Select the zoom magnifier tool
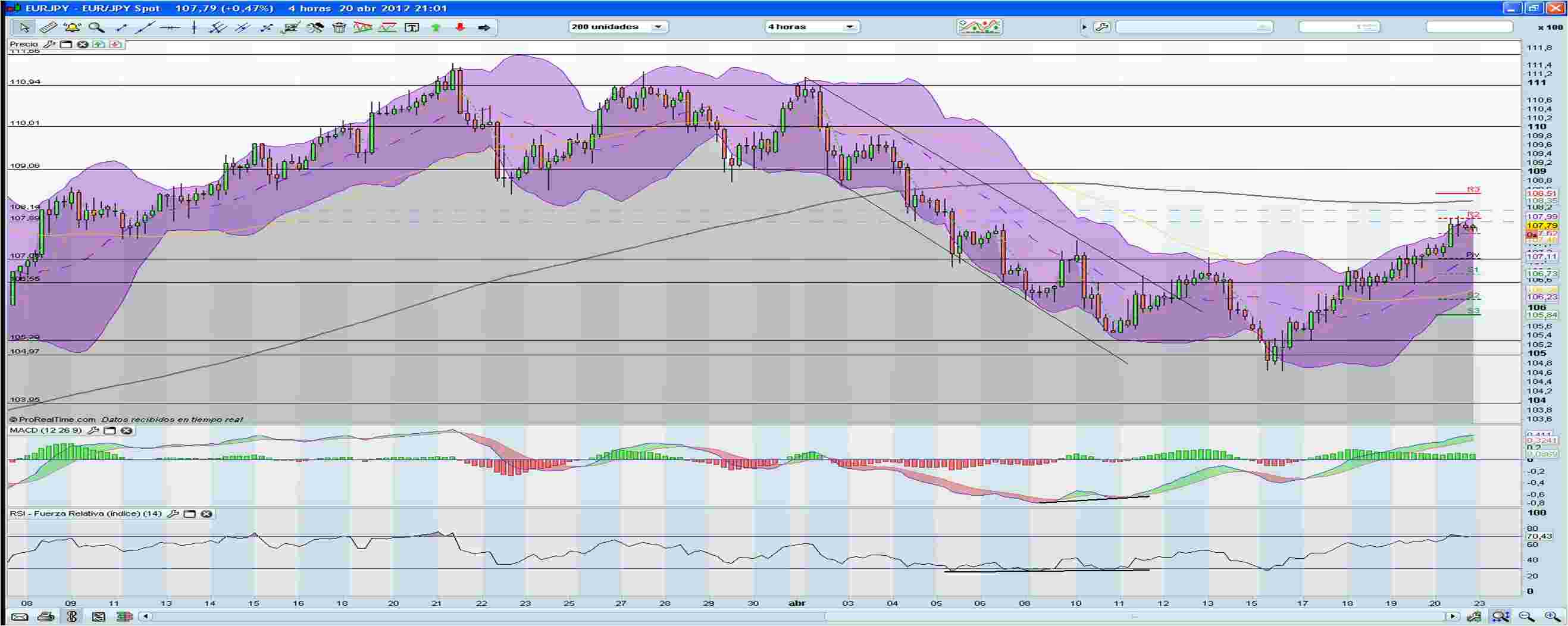Viewport: 1568px width, 626px height. (95, 27)
